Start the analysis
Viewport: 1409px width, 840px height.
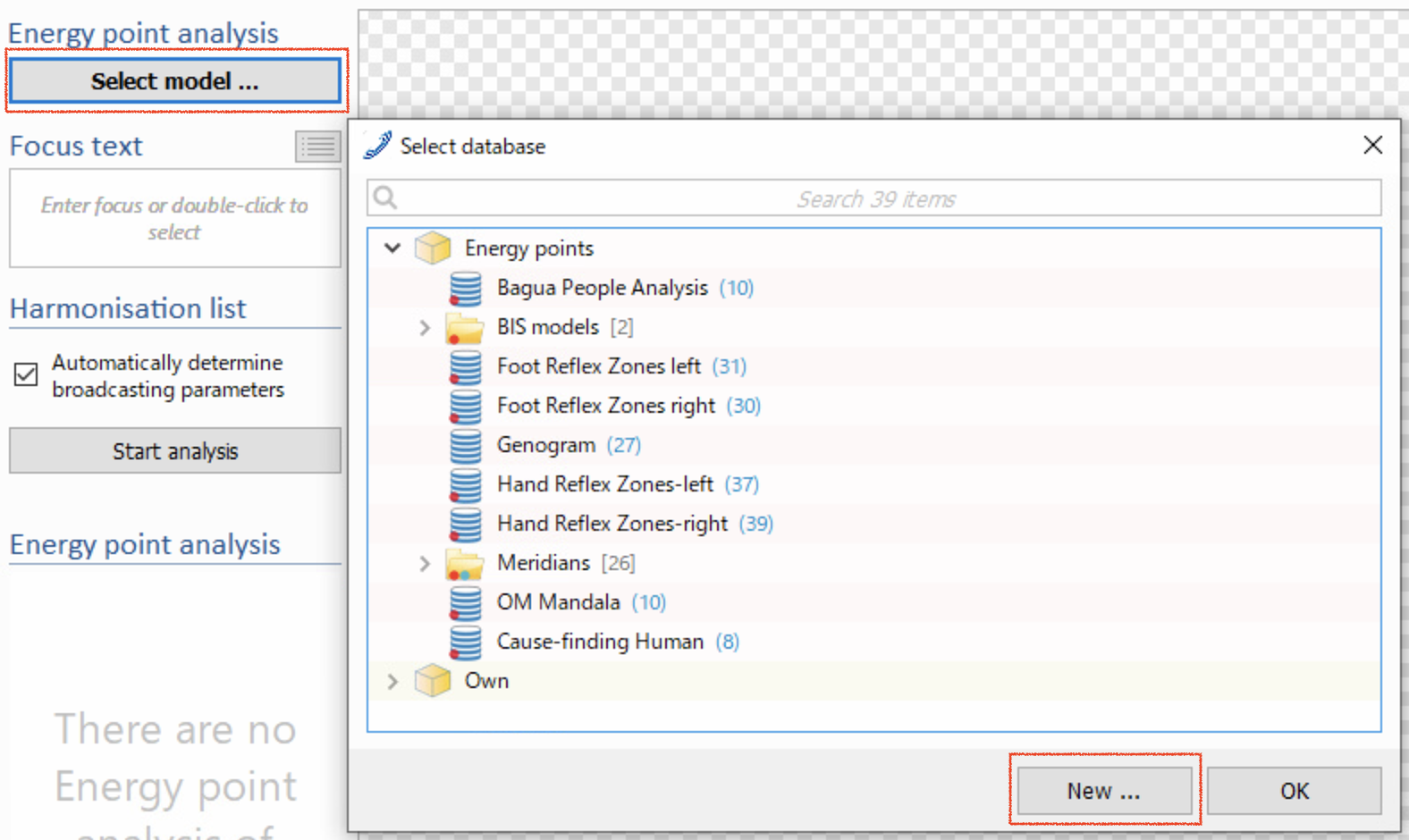(x=175, y=450)
